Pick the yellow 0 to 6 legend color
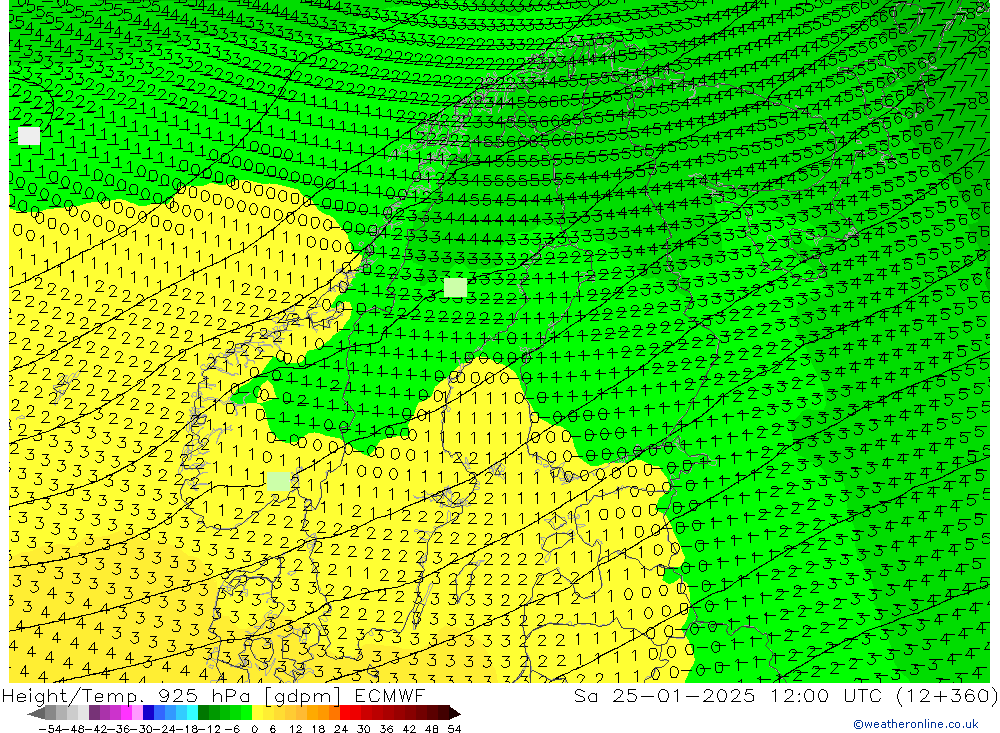 (x=257, y=713)
